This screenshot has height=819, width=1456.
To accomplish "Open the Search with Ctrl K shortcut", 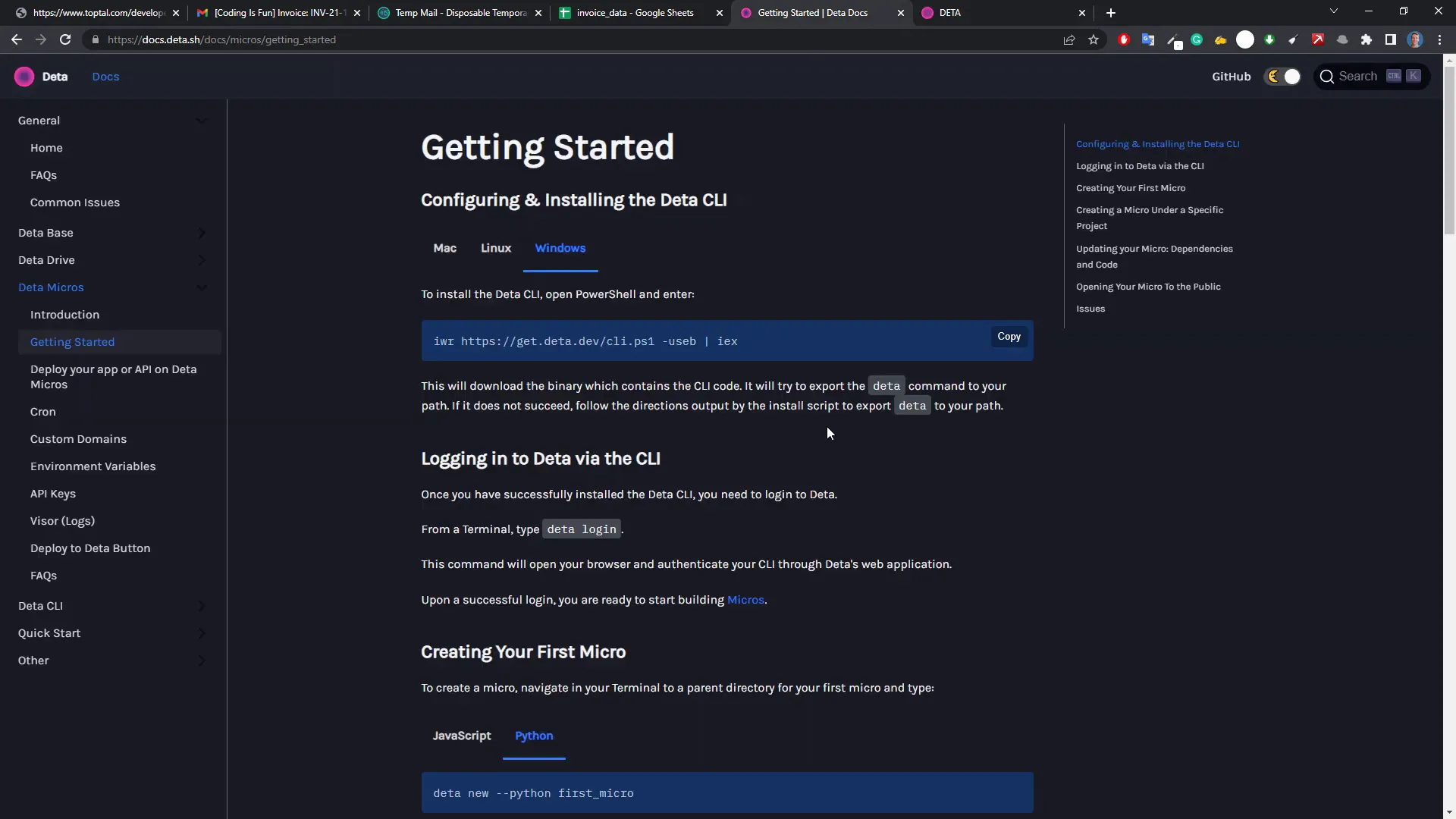I will 1373,76.
